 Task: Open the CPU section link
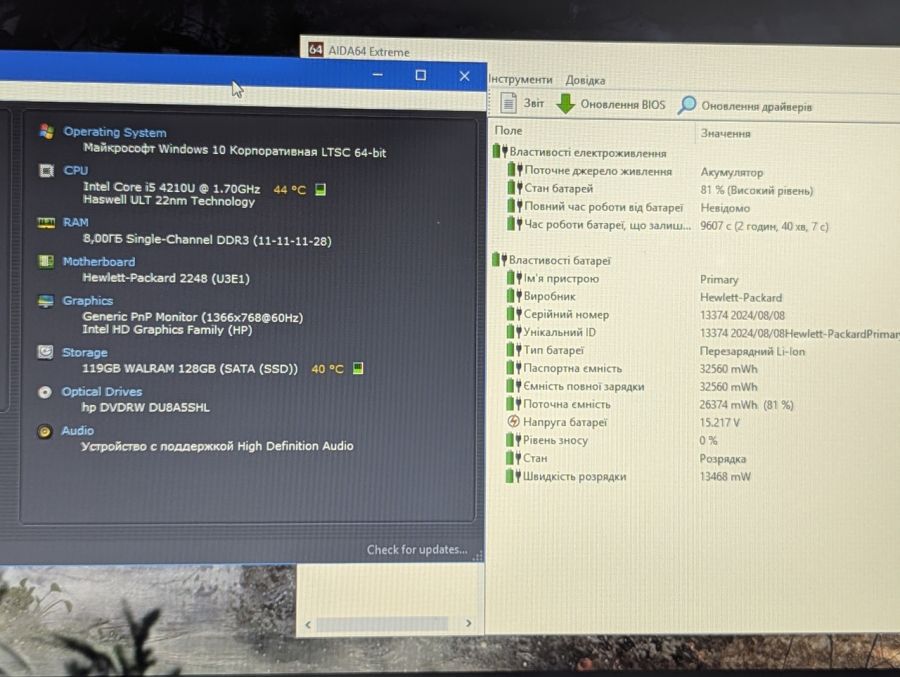(x=76, y=171)
